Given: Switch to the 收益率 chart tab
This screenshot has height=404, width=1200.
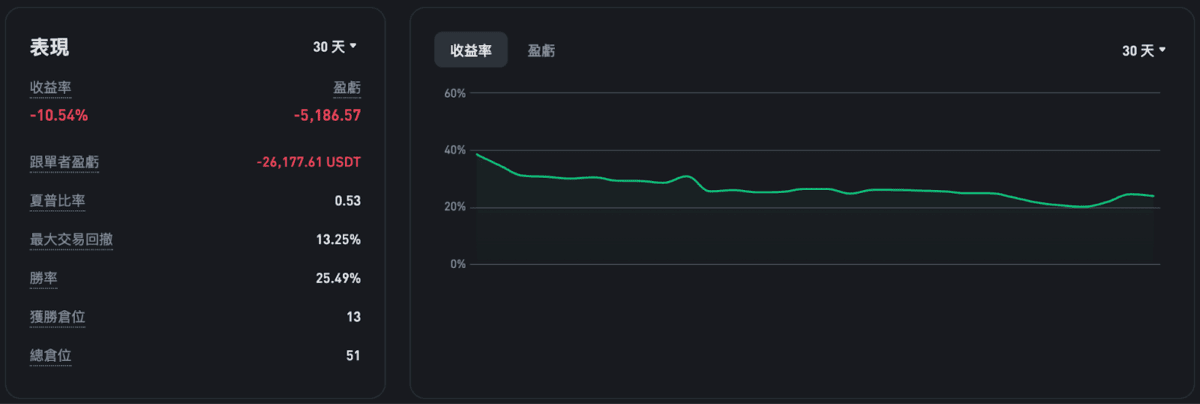Looking at the screenshot, I should tap(471, 51).
